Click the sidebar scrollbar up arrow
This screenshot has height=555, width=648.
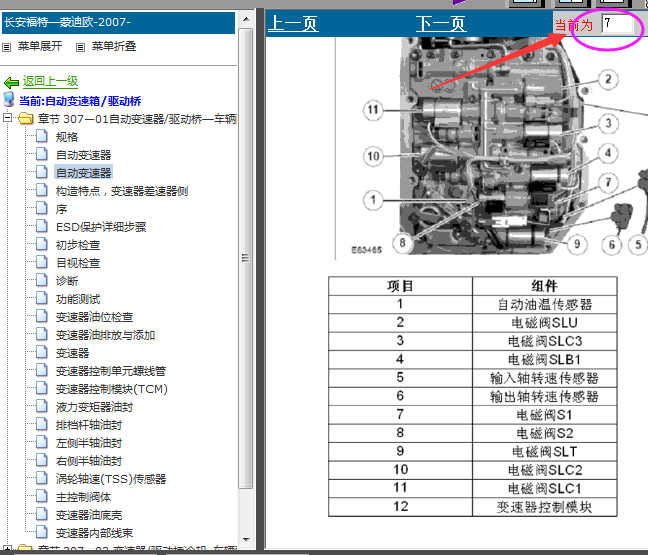[246, 19]
